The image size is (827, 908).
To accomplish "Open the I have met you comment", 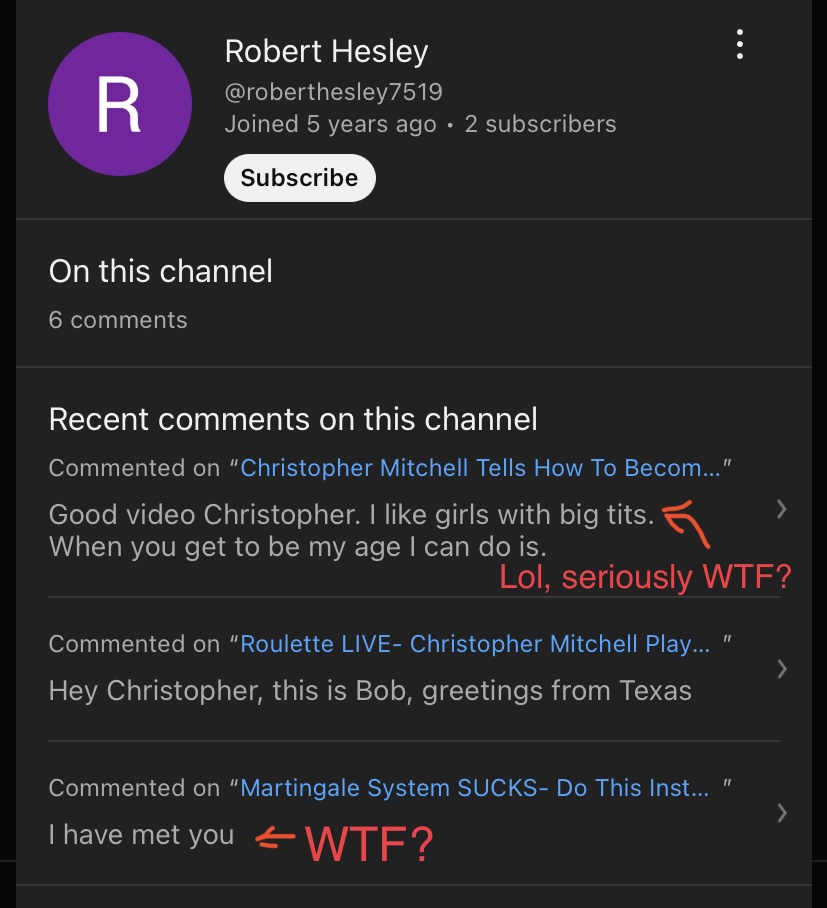I will 141,834.
